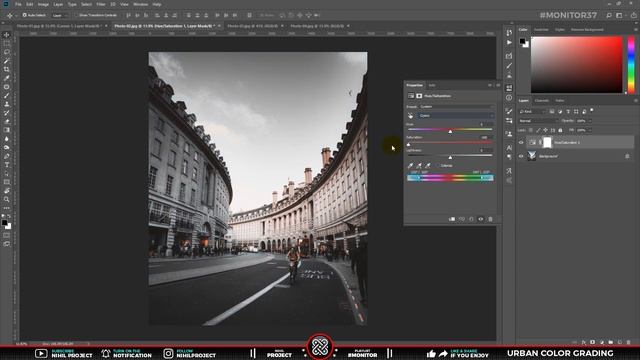
Task: Hide the Hue/Saturation 1 layer
Action: pyautogui.click(x=521, y=143)
